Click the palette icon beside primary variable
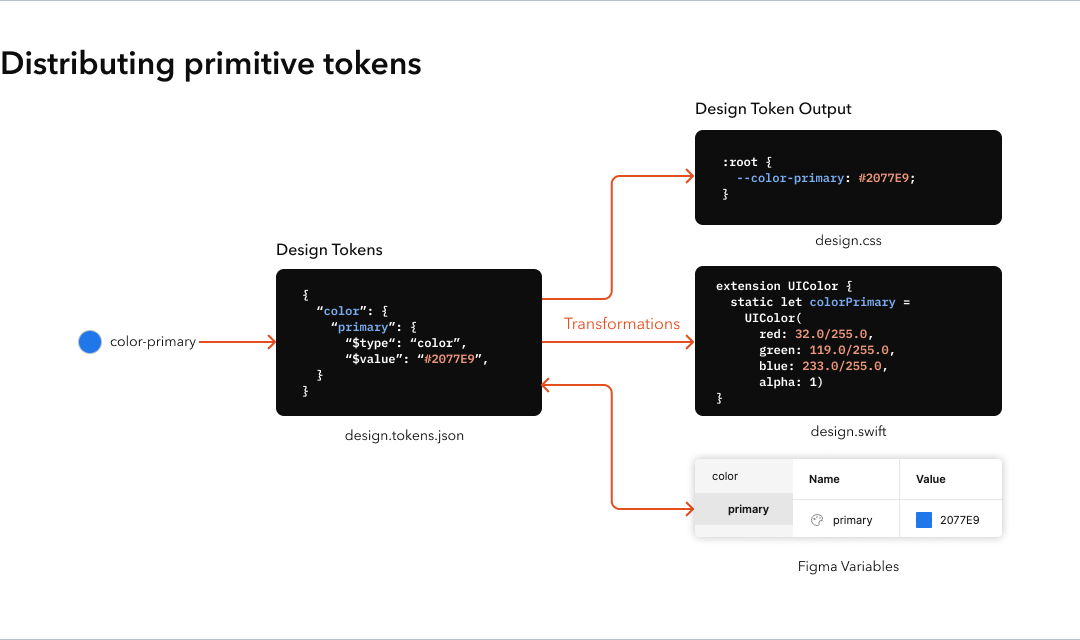This screenshot has width=1080, height=640. 815,519
